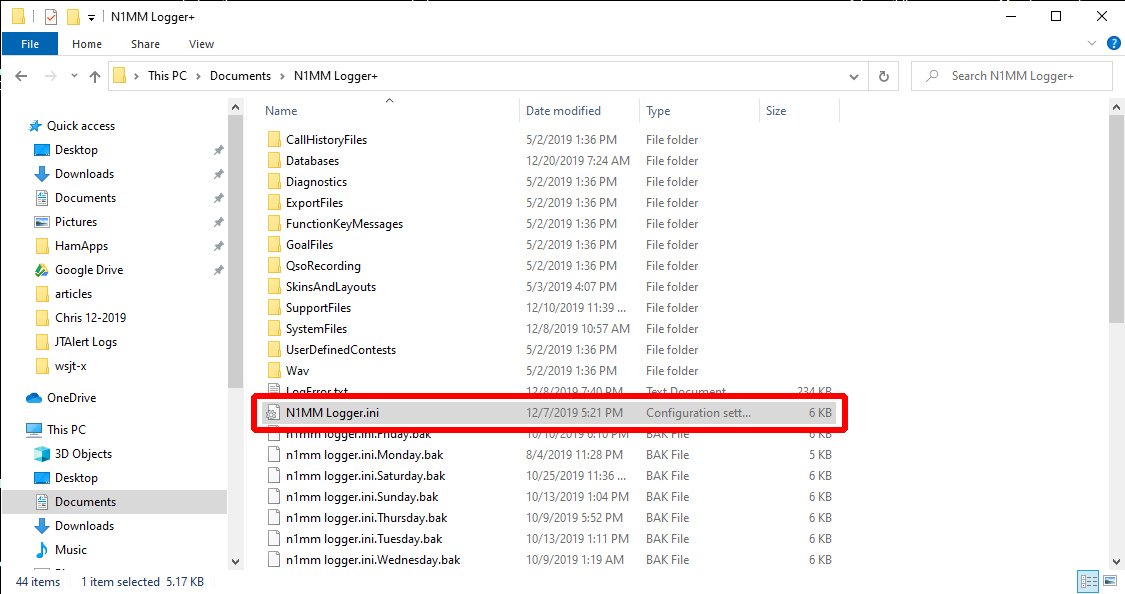Select the n1mm logger.ini.Saturday.bak file icon

point(273,476)
